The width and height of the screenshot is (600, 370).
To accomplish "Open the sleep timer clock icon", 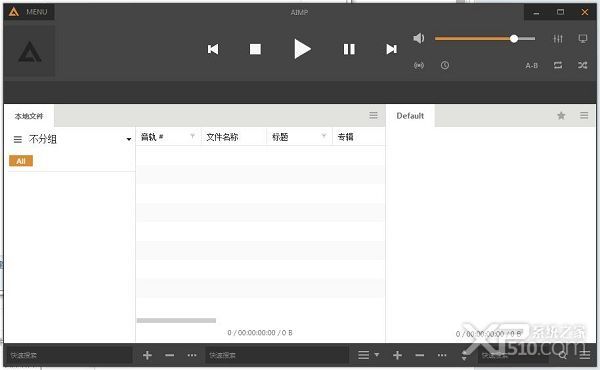I will click(445, 65).
